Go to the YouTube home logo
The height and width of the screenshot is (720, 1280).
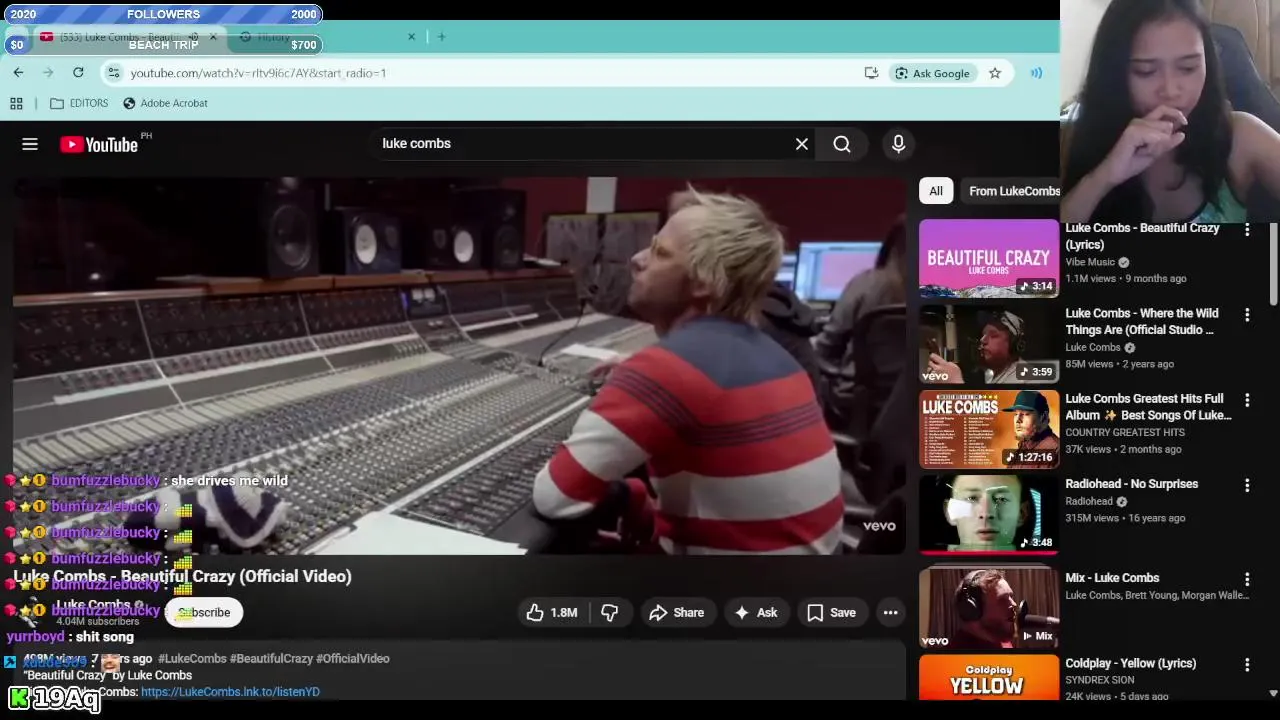(x=99, y=144)
